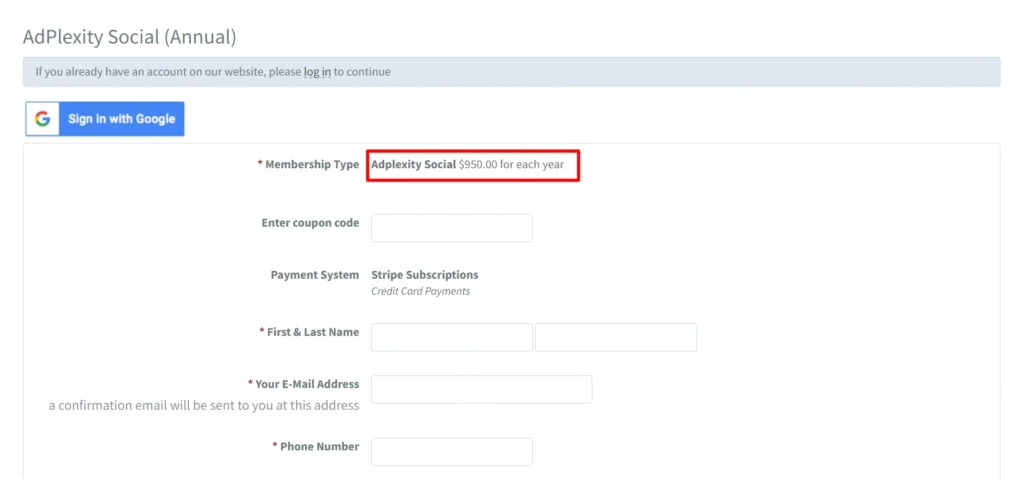Focus the coupon code input field
1024x479 pixels.
(451, 228)
